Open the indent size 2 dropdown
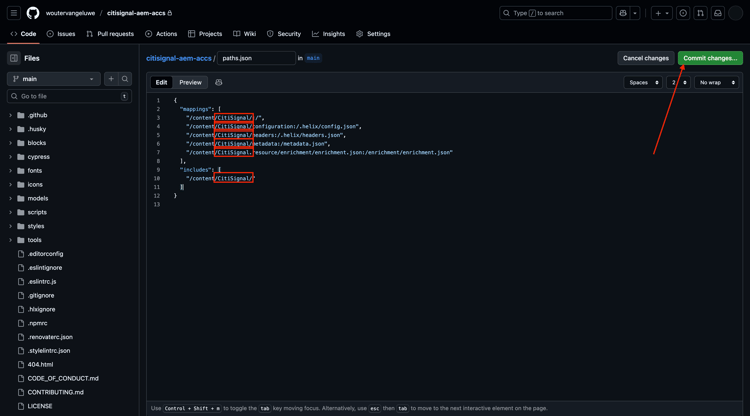Image resolution: width=750 pixels, height=416 pixels. click(679, 83)
